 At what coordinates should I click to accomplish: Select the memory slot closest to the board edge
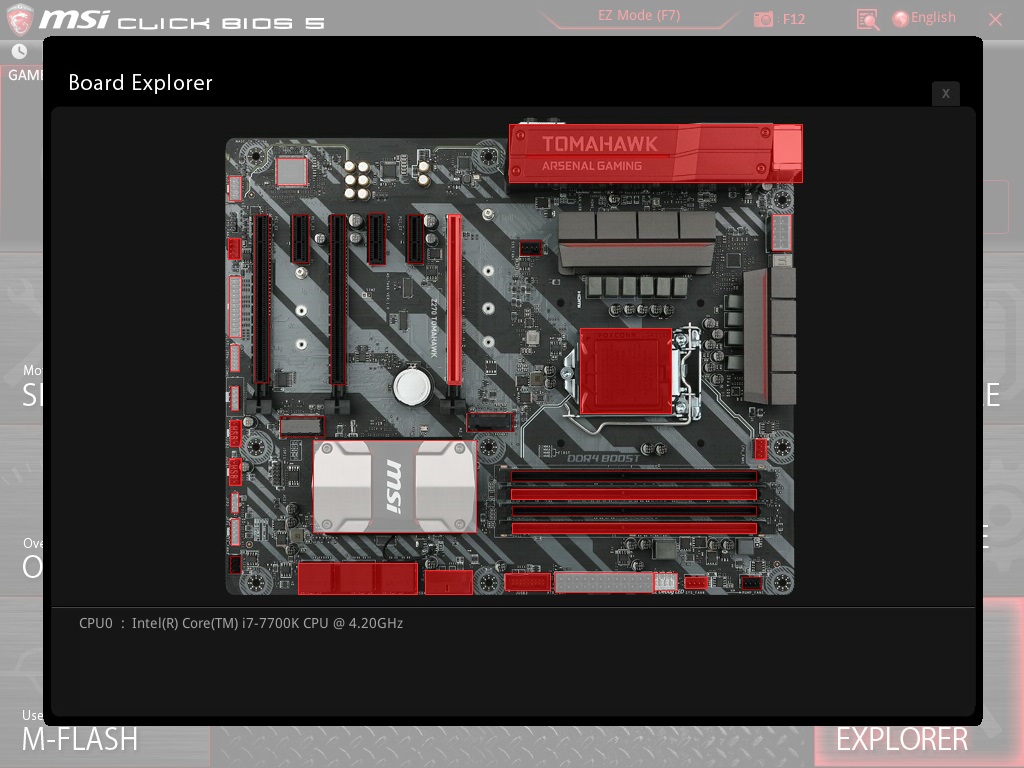pyautogui.click(x=633, y=528)
